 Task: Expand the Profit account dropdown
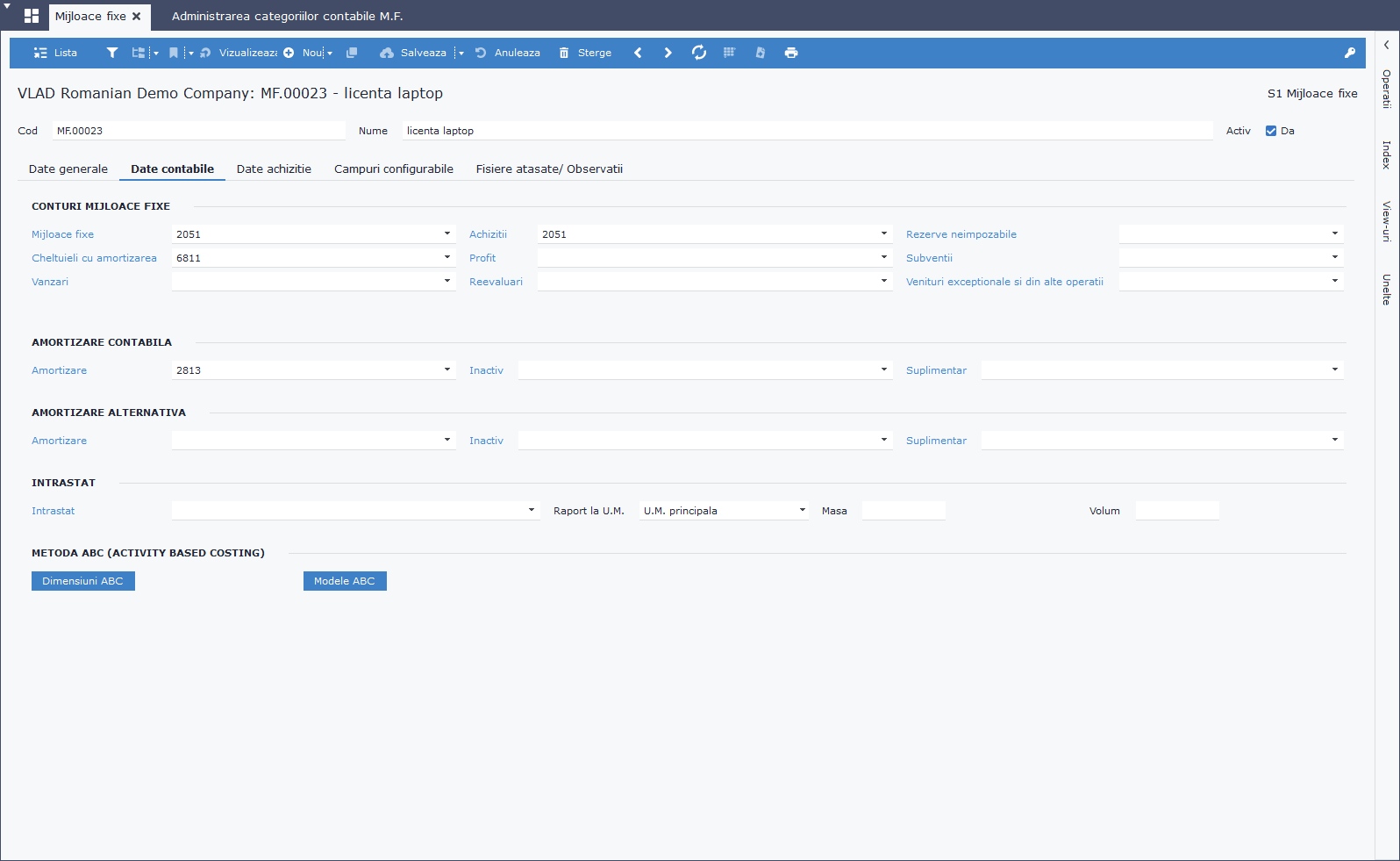pyautogui.click(x=884, y=257)
